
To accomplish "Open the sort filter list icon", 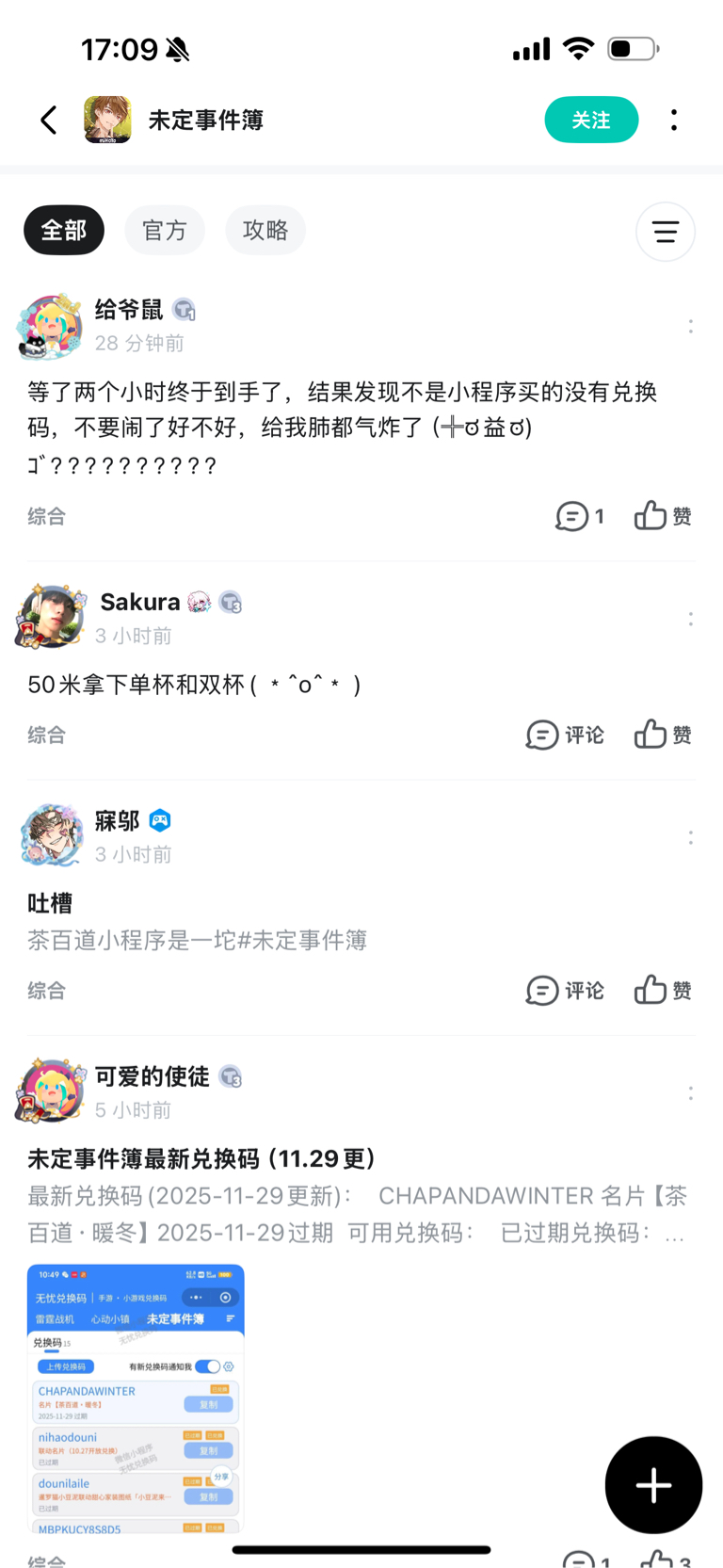I will point(666,232).
